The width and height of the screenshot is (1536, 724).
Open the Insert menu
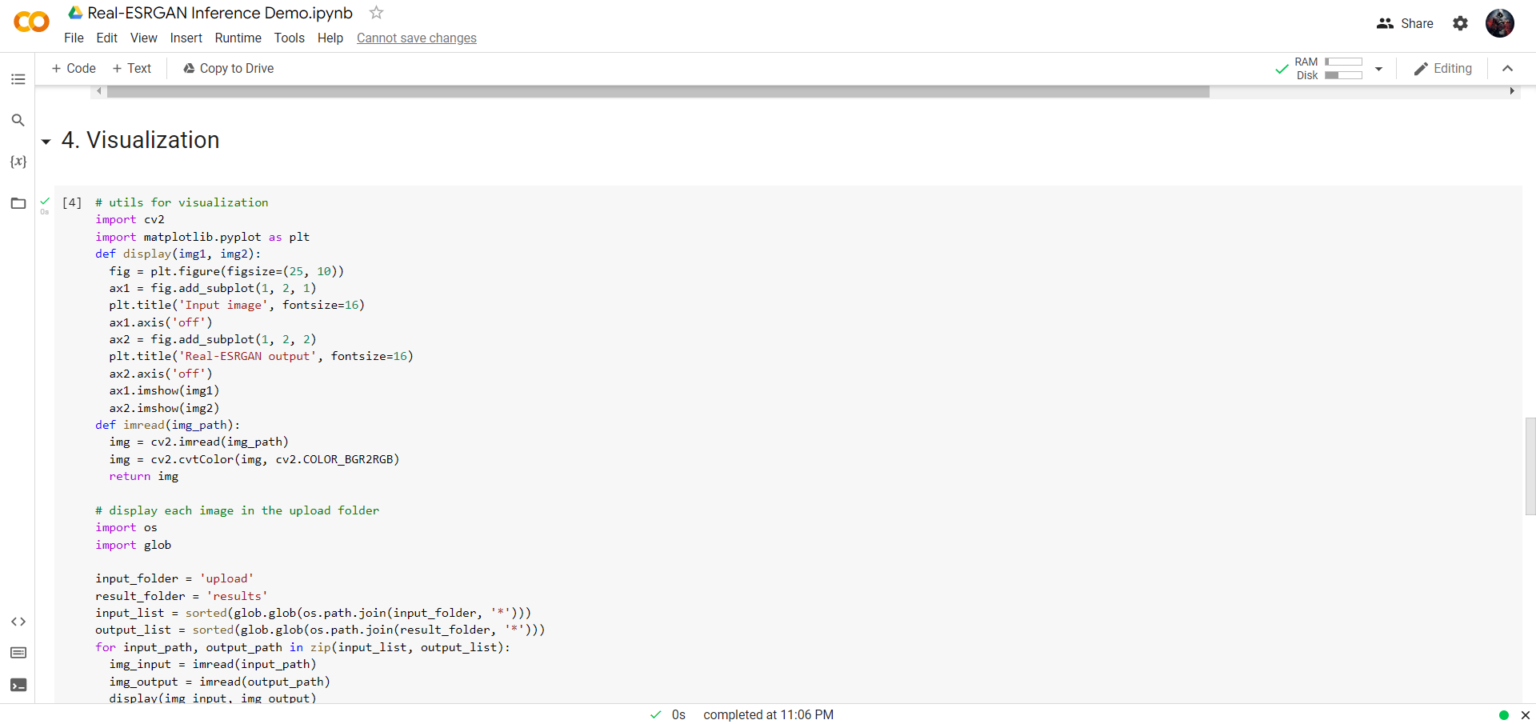(186, 38)
